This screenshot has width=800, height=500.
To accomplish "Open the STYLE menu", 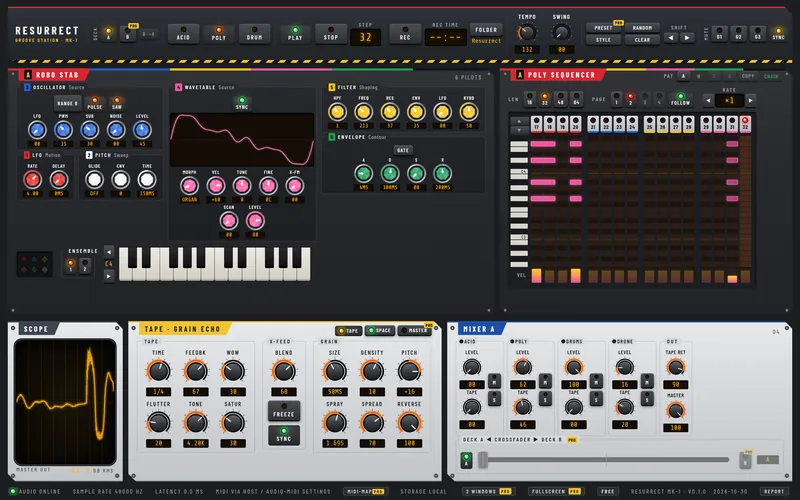I will tap(603, 40).
